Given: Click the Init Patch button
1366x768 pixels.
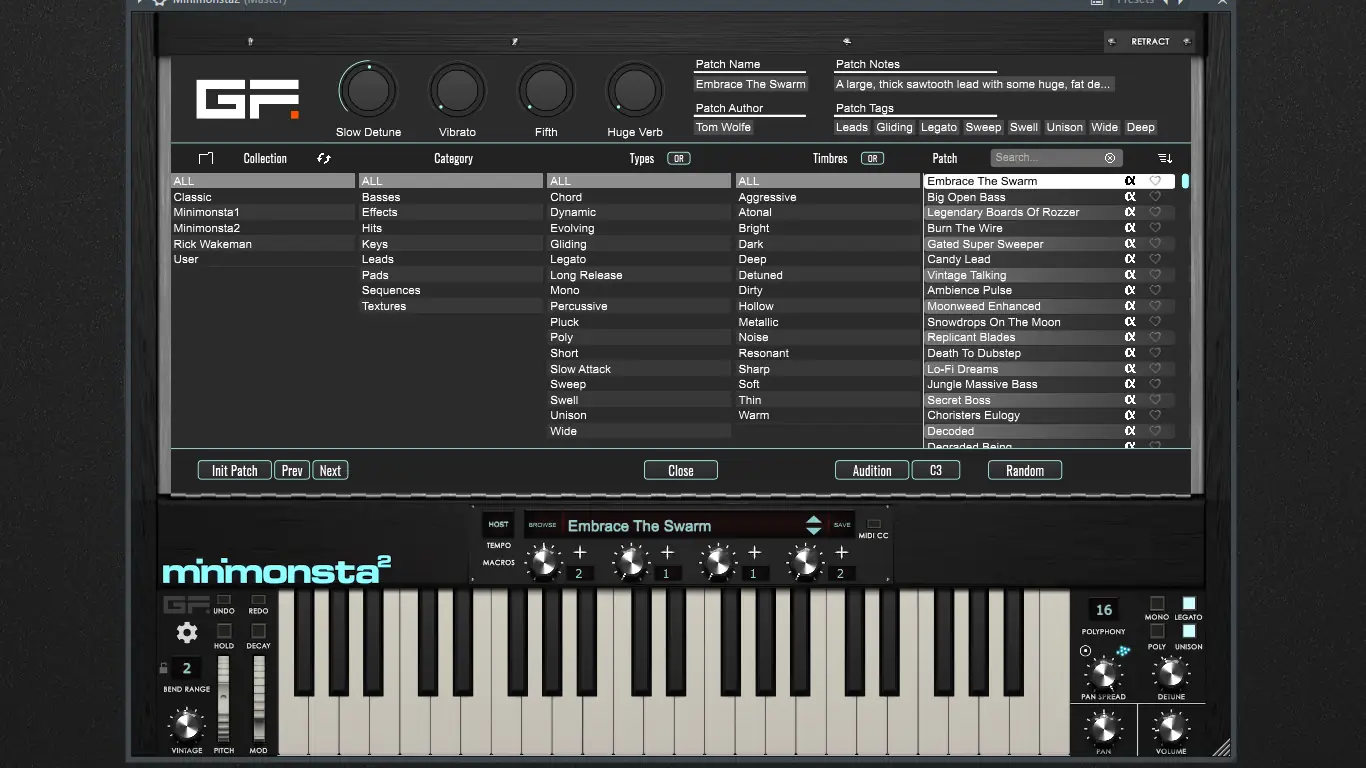Looking at the screenshot, I should tap(235, 470).
